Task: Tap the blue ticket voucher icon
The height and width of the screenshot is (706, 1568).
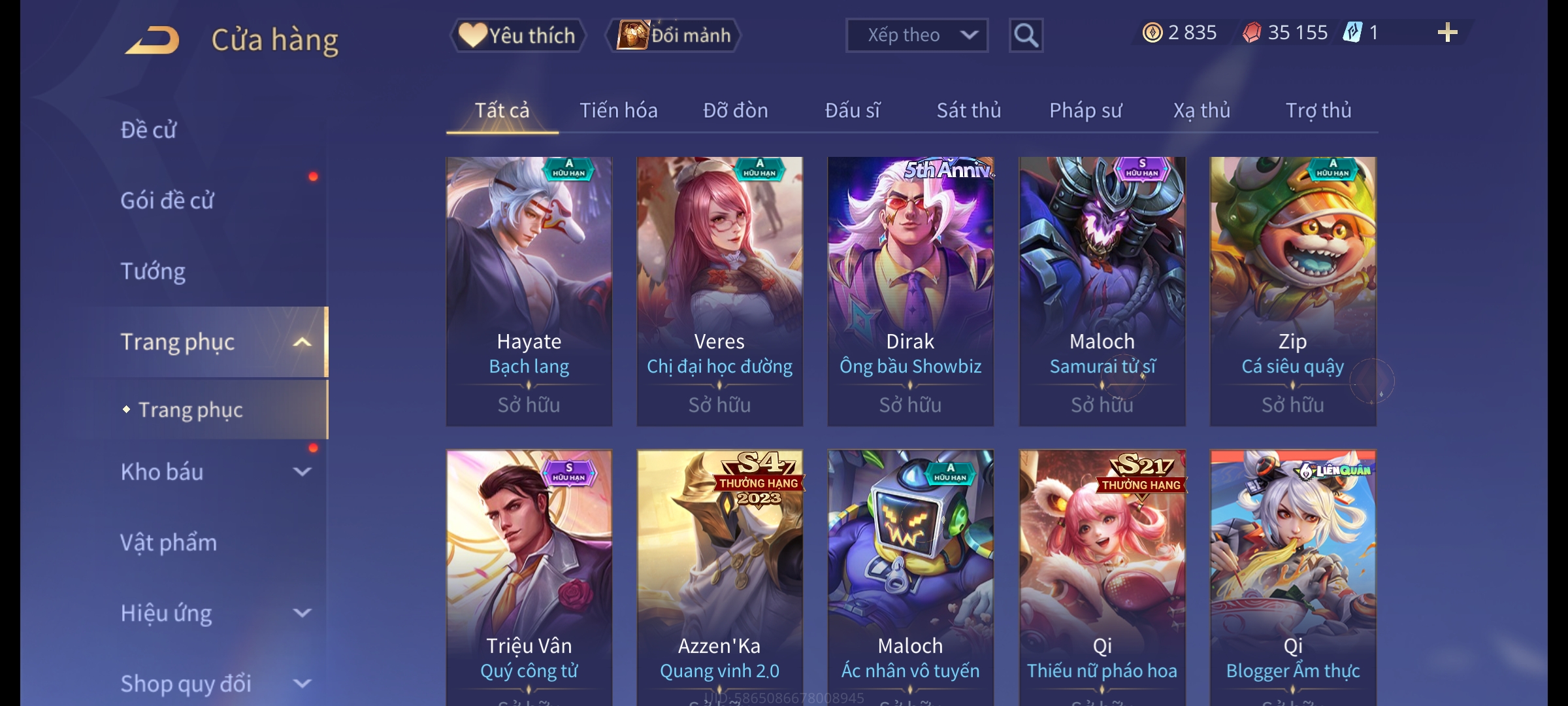Action: 1352,33
